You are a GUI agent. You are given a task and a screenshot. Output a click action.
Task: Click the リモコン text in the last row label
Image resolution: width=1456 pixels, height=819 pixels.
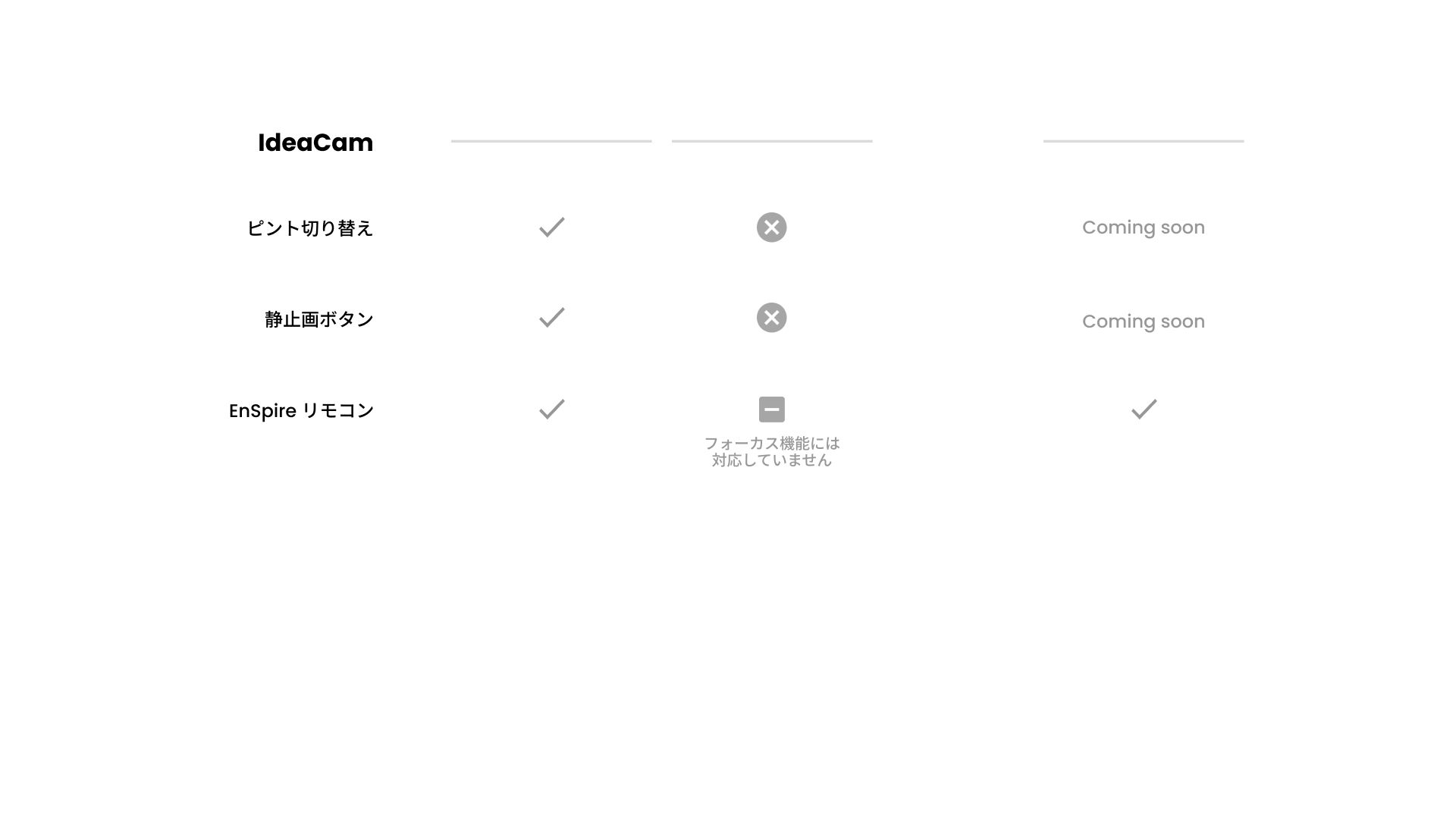coord(338,410)
